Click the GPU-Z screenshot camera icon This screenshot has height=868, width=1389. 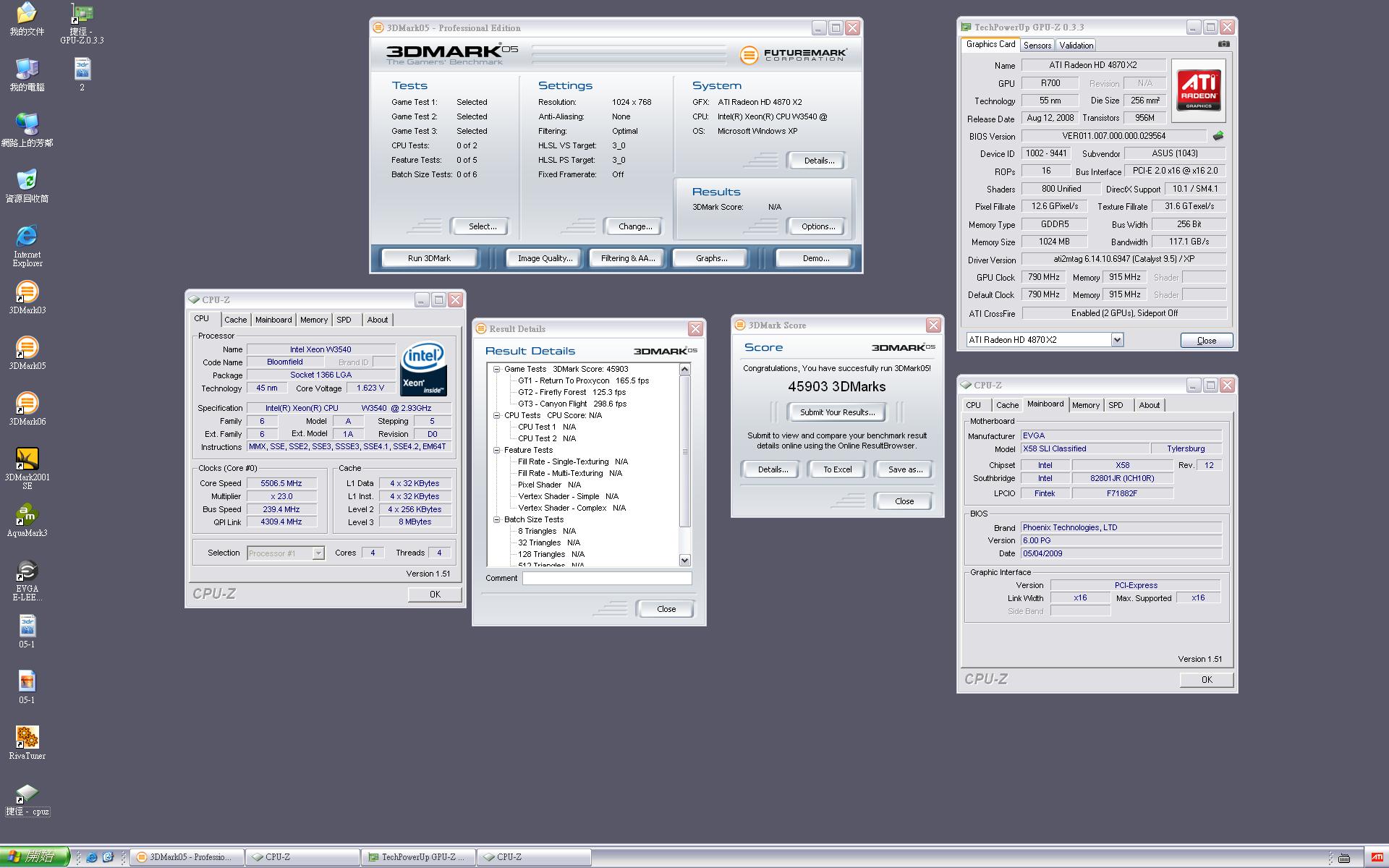1223,44
